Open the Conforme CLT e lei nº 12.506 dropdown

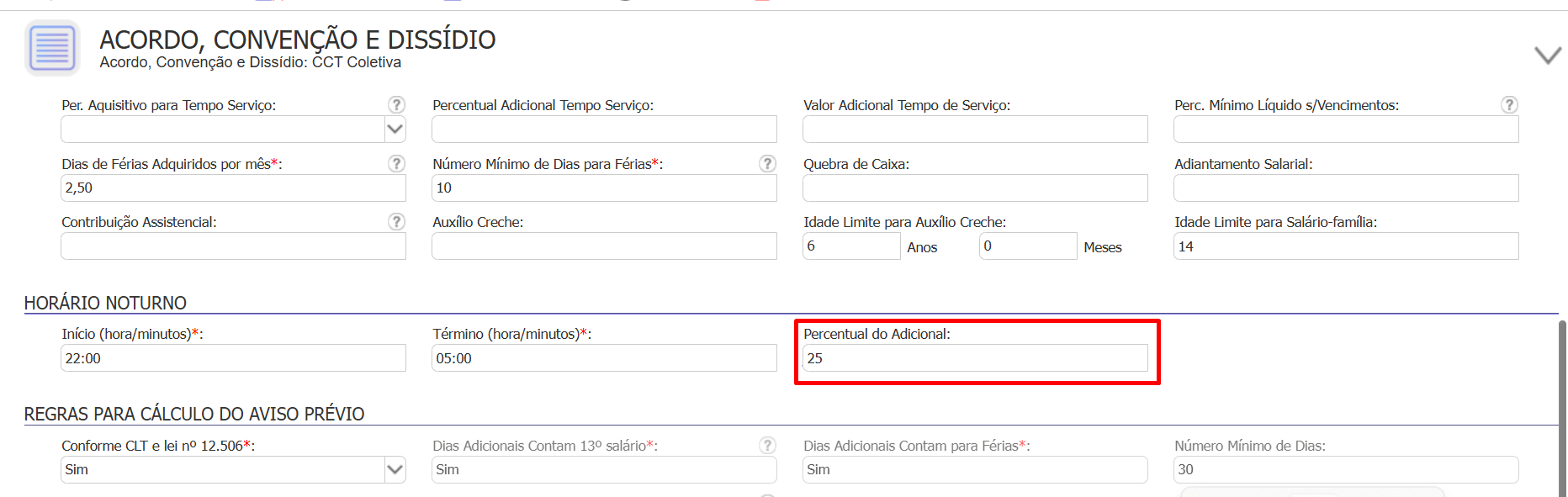click(395, 469)
